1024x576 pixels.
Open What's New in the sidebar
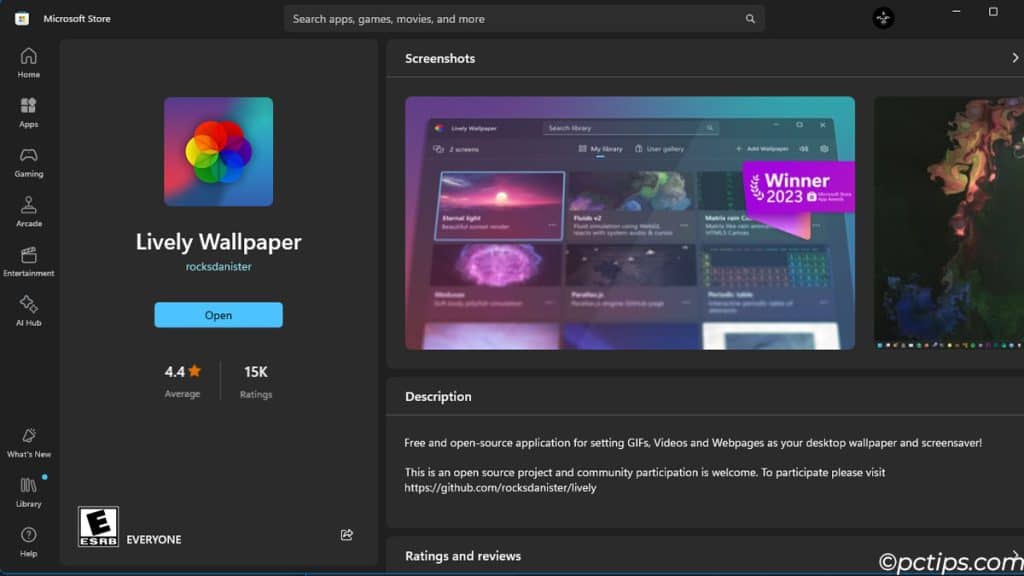pos(28,443)
